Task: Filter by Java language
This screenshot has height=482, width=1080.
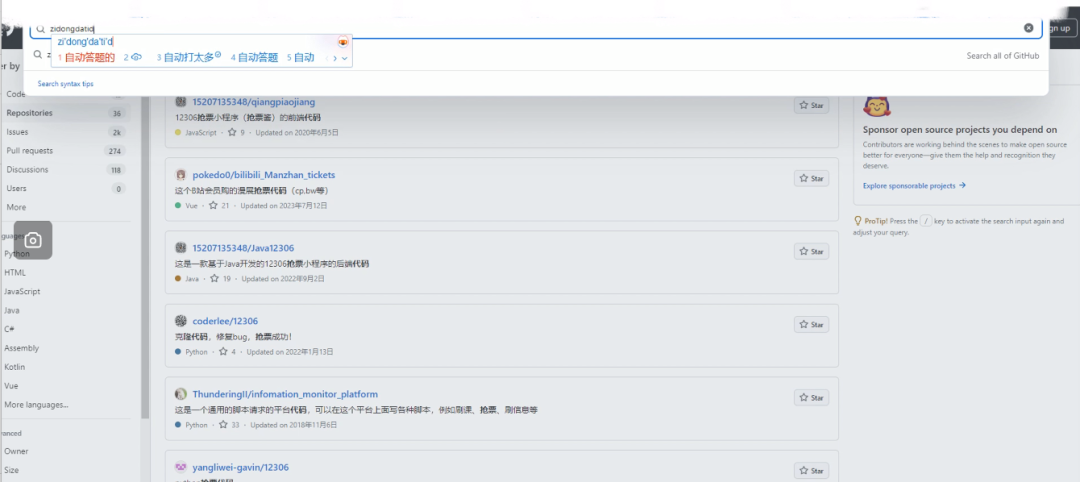Action: click(x=12, y=311)
